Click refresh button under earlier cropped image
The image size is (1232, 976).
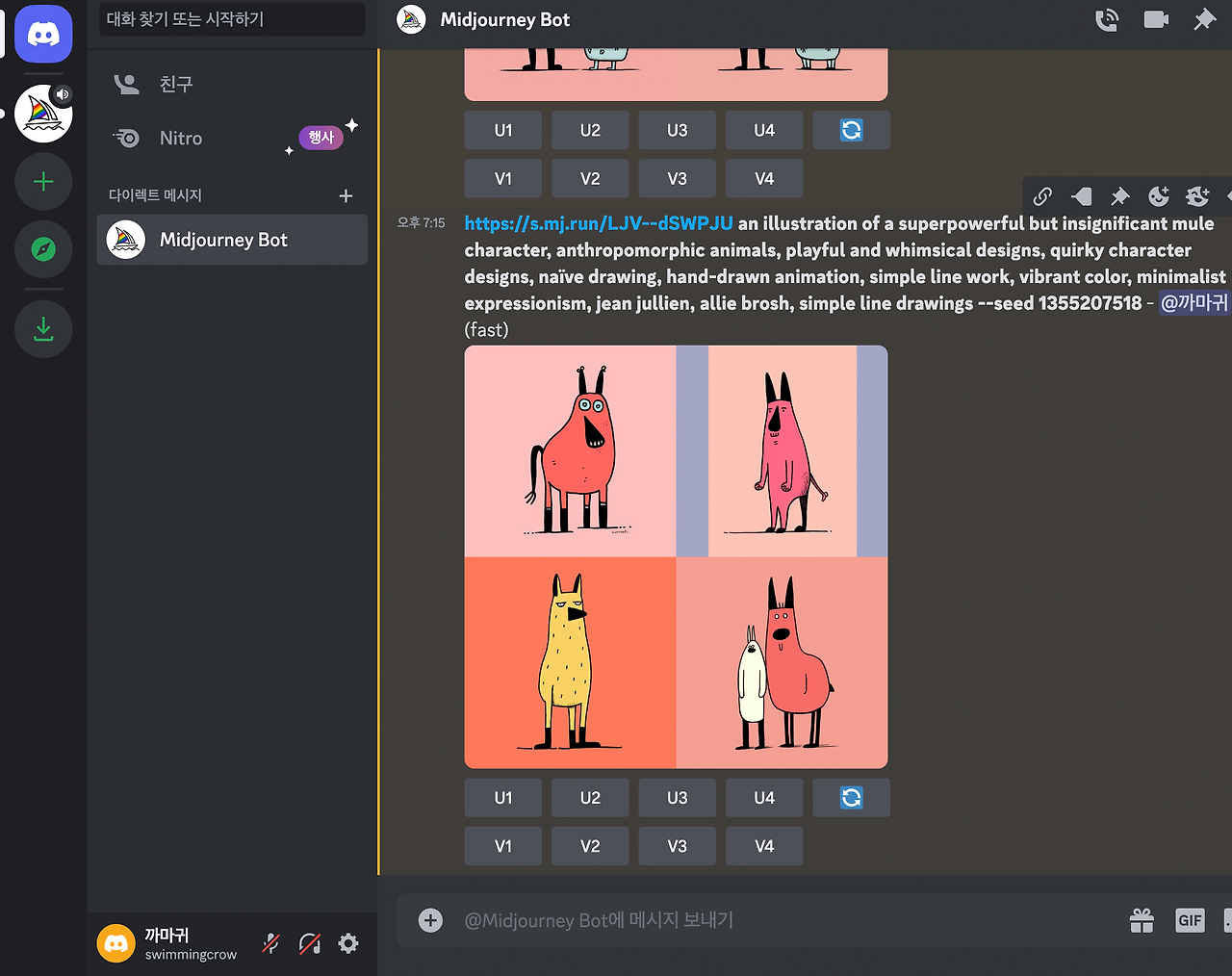(x=852, y=130)
